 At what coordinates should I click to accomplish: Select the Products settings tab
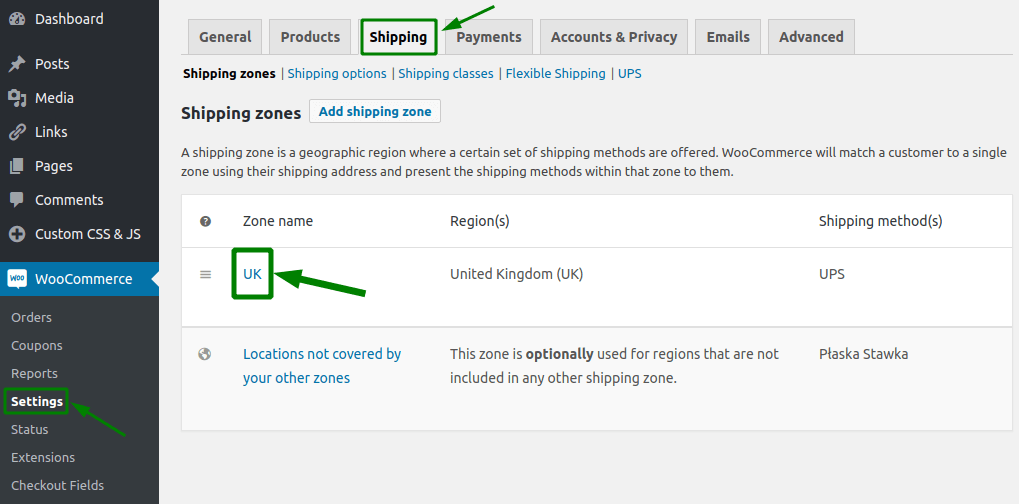pos(310,37)
